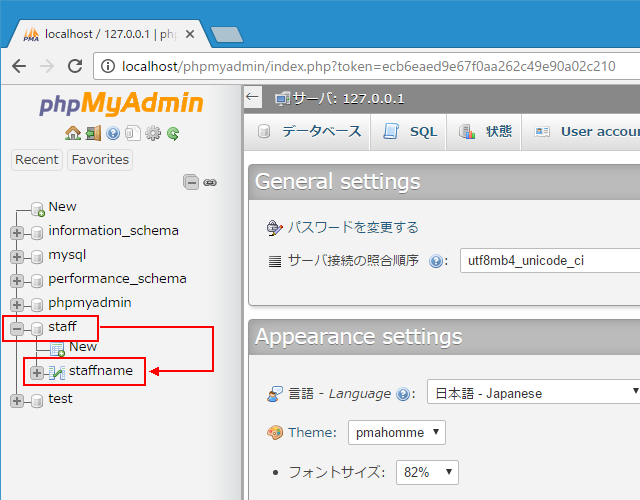Click the new database cylinder icon

click(x=38, y=209)
